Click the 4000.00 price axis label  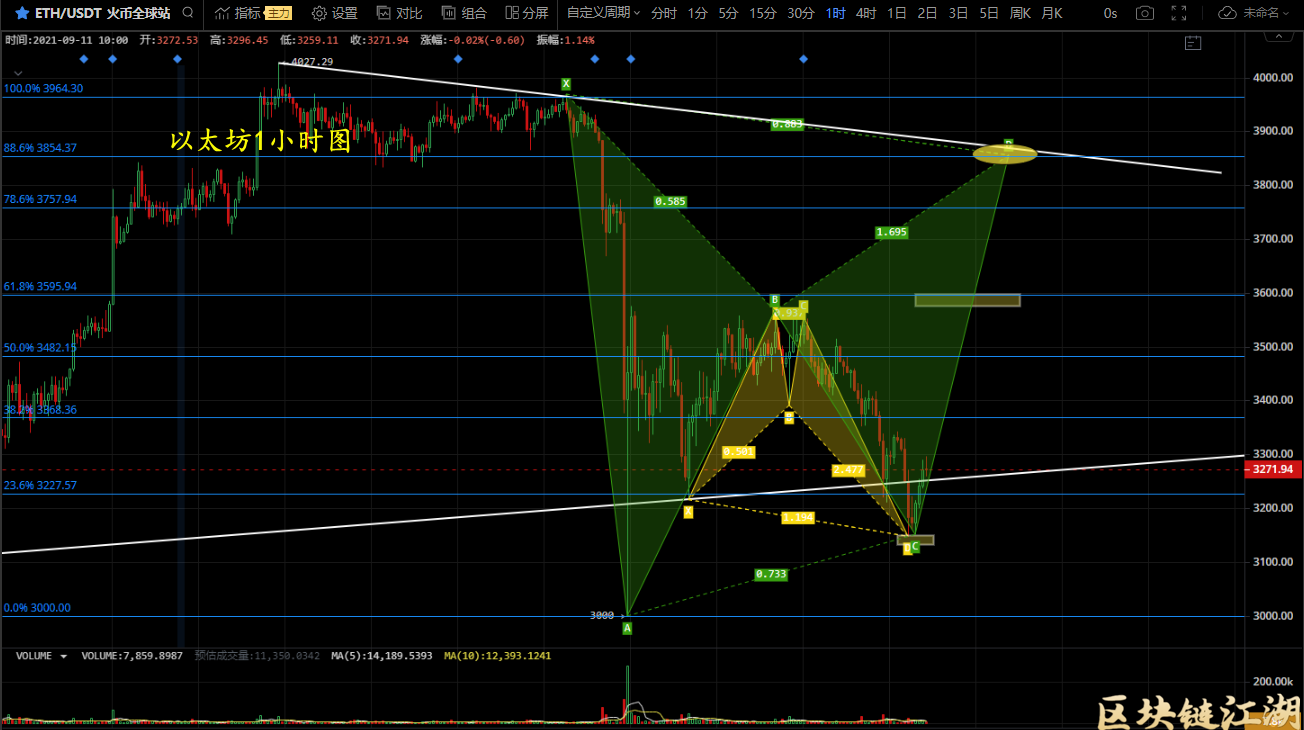tap(1271, 78)
